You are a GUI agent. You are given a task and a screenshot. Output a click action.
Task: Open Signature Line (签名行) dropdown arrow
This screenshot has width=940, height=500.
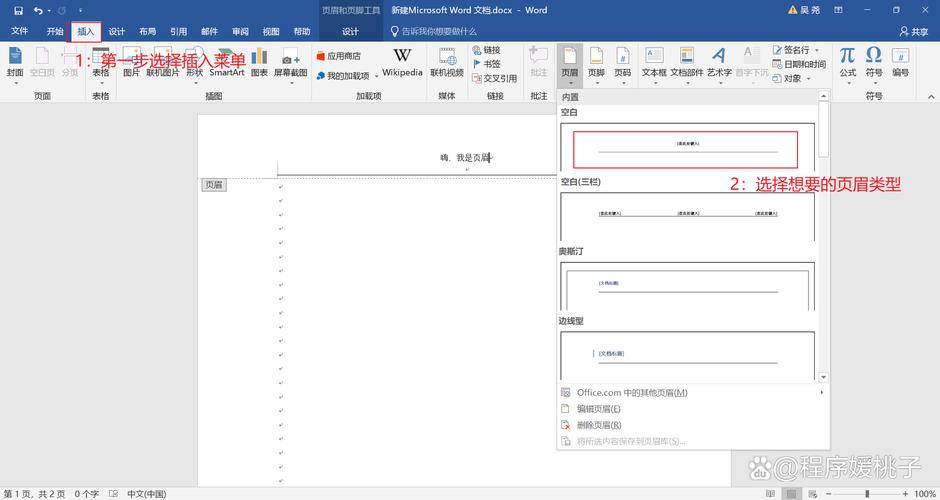(x=817, y=50)
